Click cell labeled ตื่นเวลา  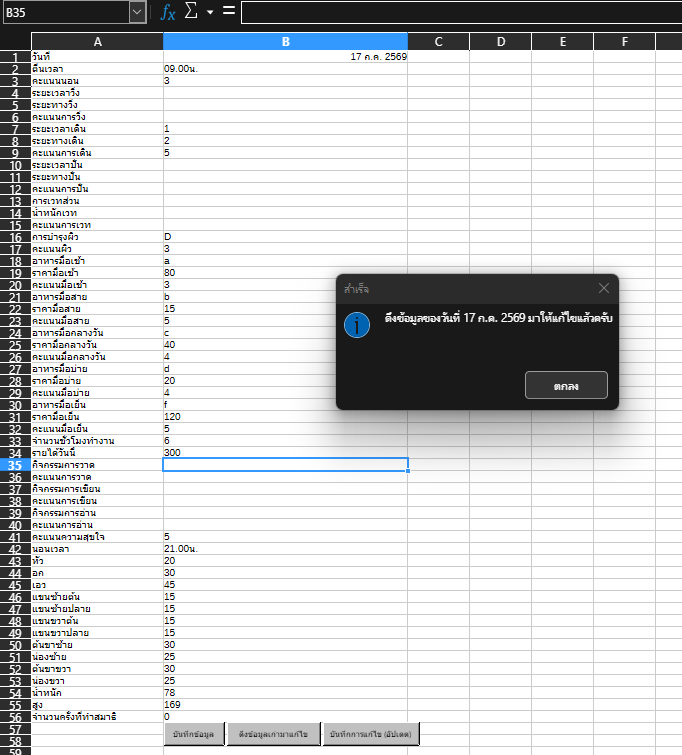pyautogui.click(x=97, y=69)
